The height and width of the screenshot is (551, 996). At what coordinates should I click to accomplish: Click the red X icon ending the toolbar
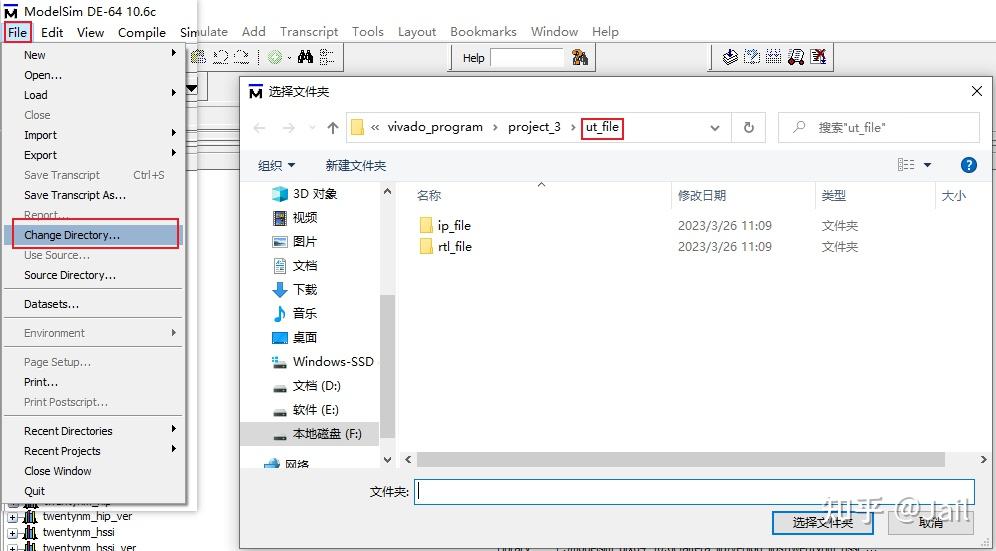click(818, 57)
